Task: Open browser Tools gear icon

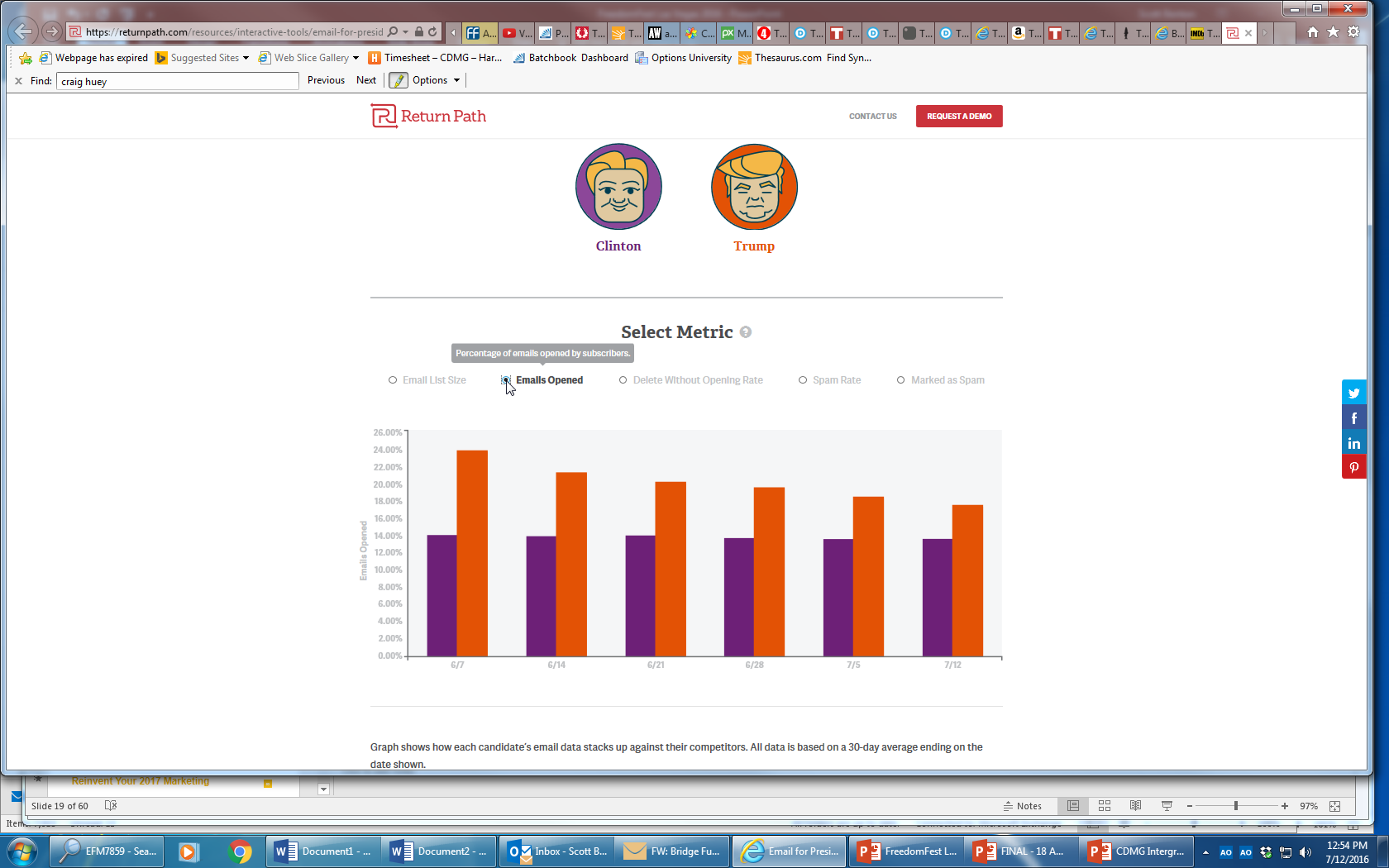Action: click(1353, 32)
